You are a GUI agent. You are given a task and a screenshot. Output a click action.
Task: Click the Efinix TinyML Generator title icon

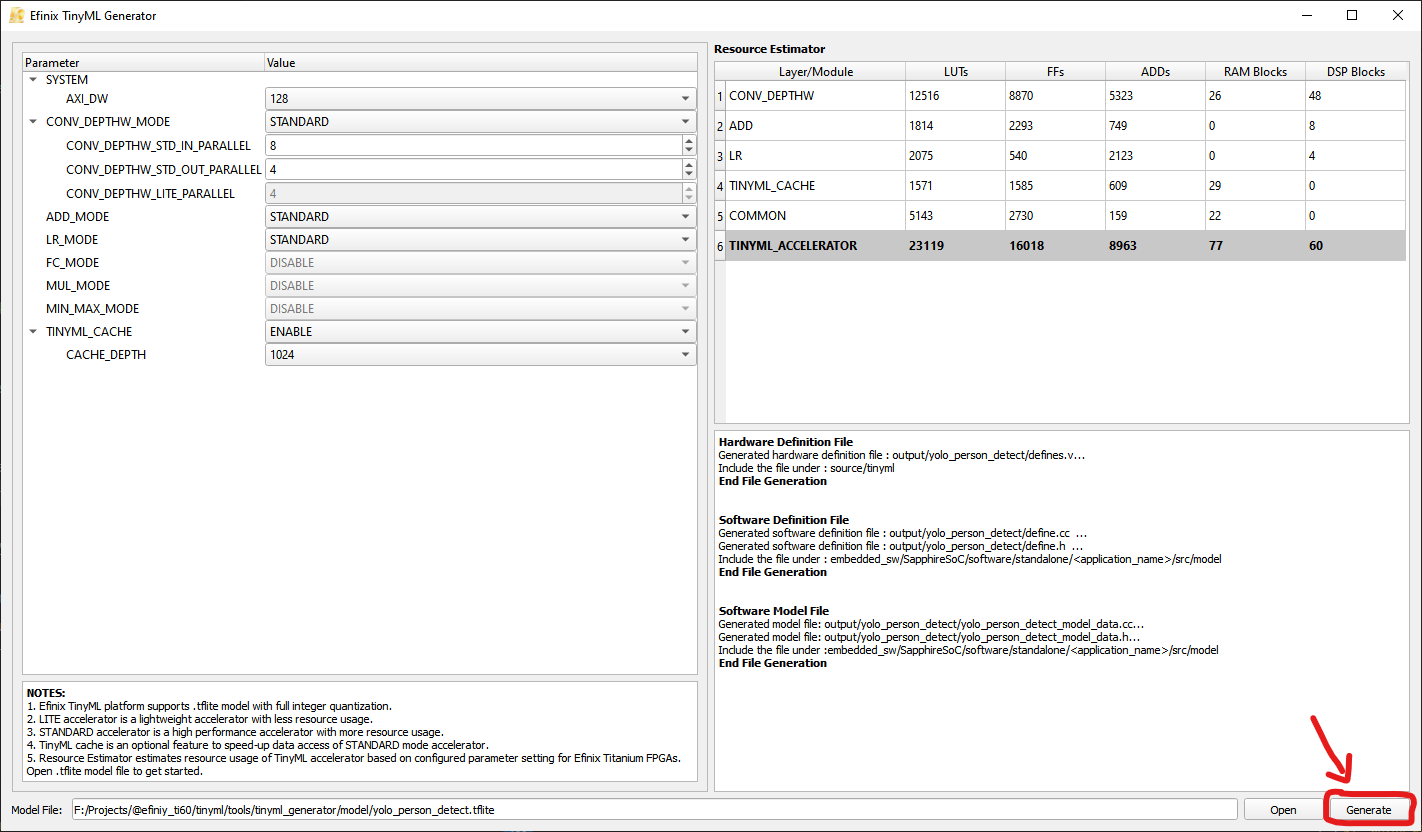(17, 16)
